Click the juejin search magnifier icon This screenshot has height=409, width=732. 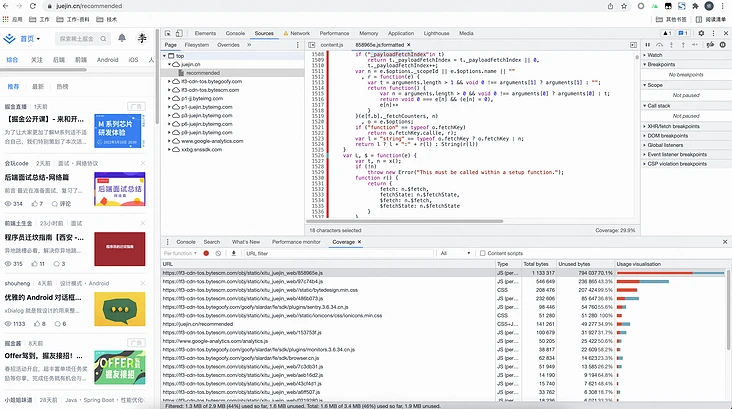[103, 39]
